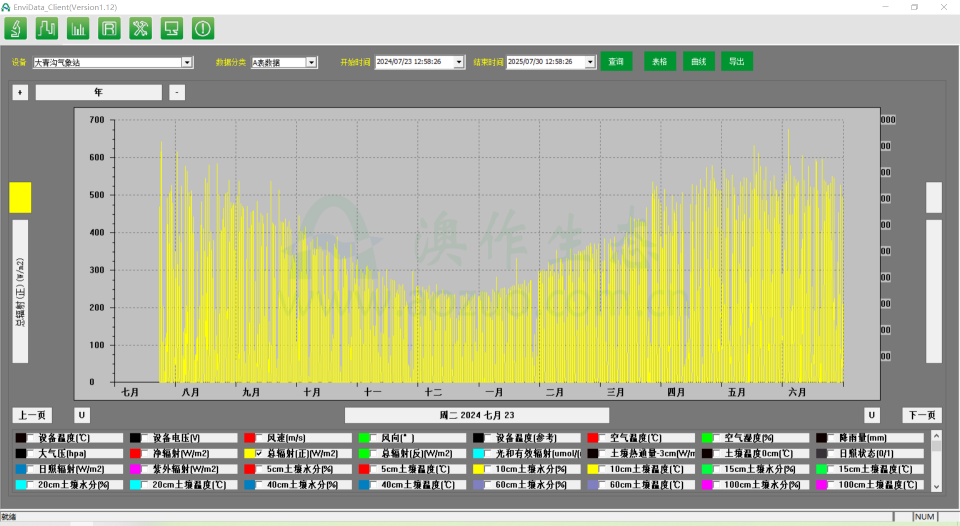Open the exclamation info toolbar icon
960x526 pixels.
pyautogui.click(x=203, y=29)
